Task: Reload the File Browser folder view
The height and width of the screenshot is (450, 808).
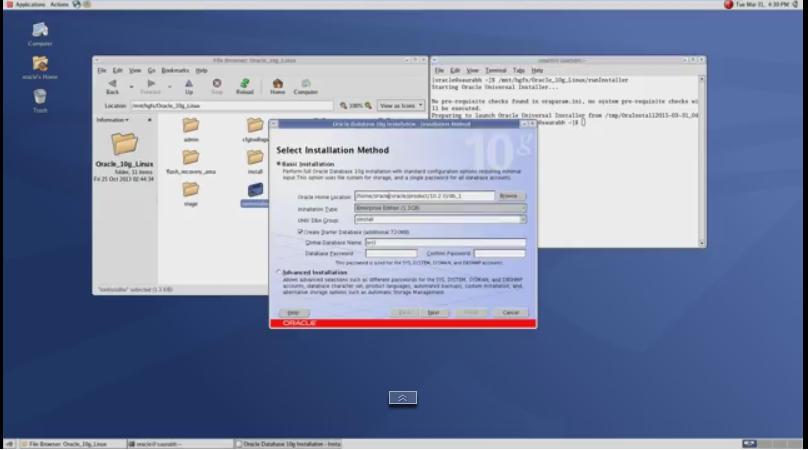Action: (x=245, y=86)
